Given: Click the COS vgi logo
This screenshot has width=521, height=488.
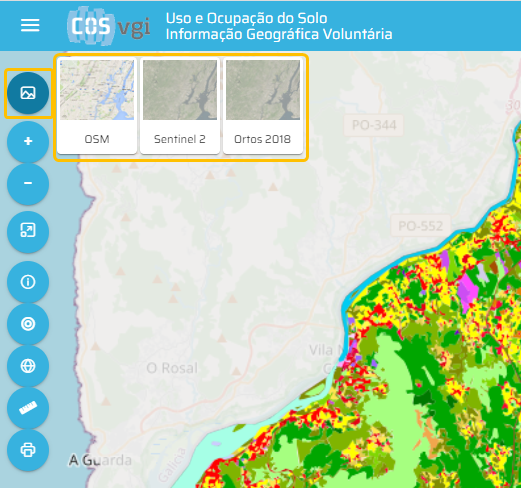Looking at the screenshot, I should pos(109,26).
